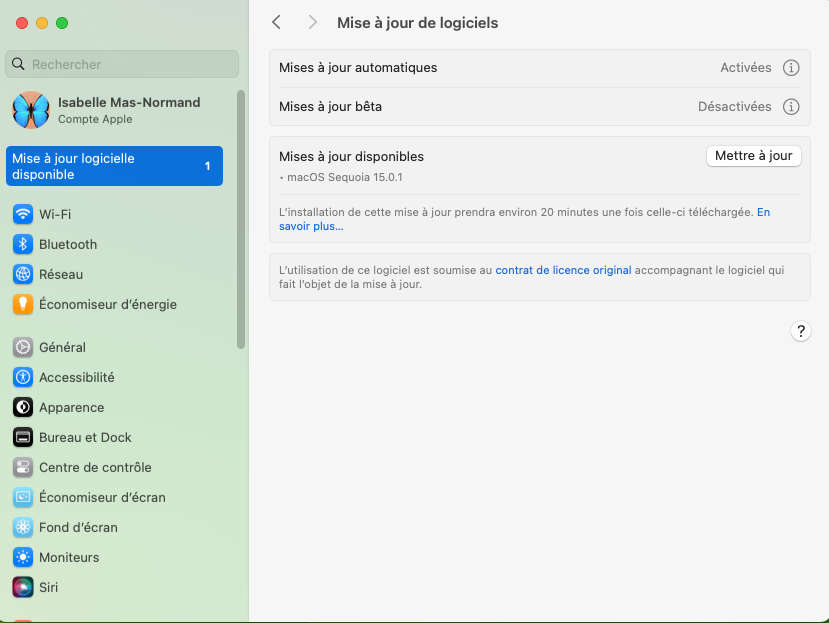The height and width of the screenshot is (623, 829).
Task: Select Économiseur d'écran icon
Action: pos(23,498)
